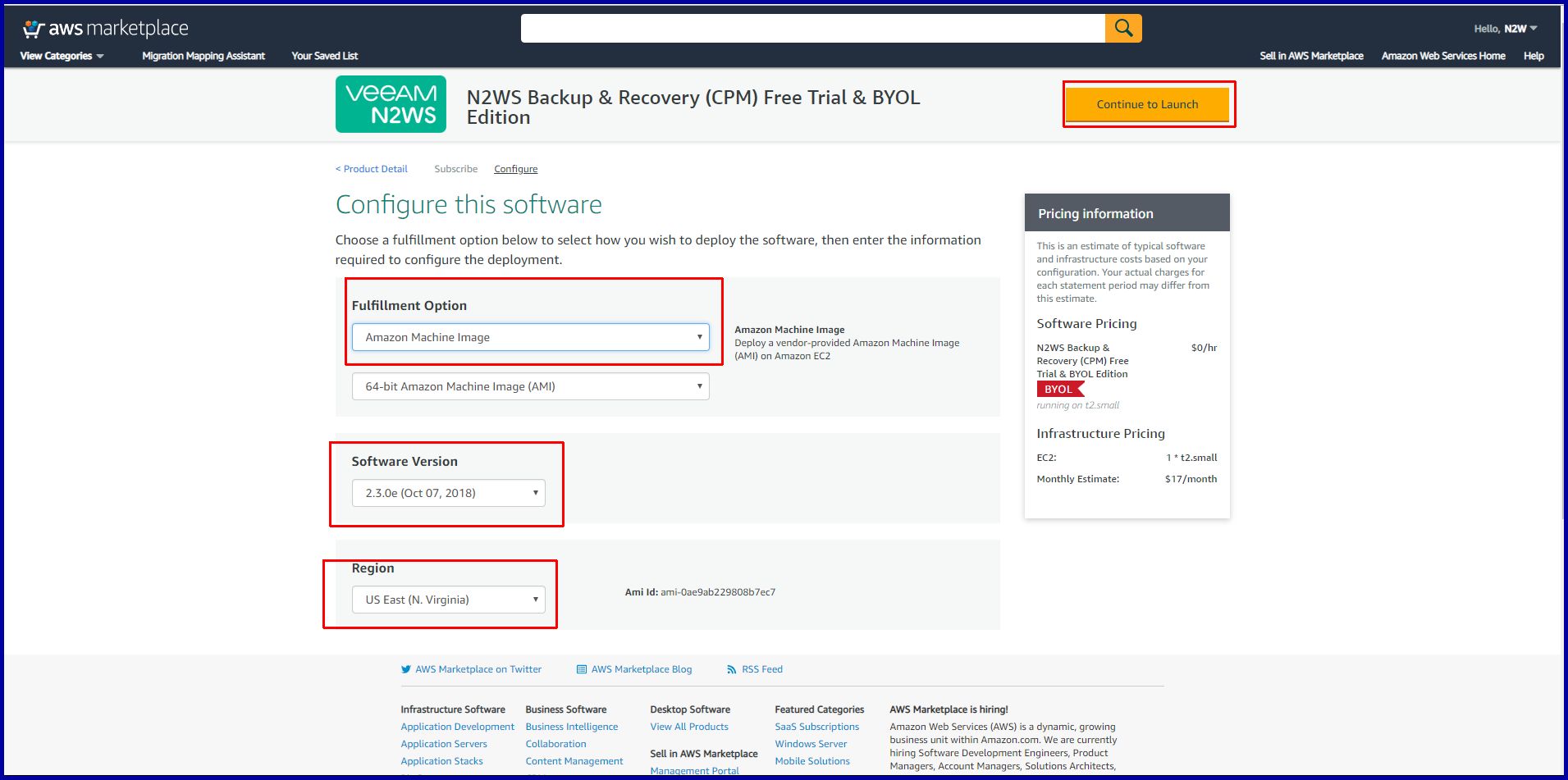Open the Fulfillment Option dropdown

(531, 337)
